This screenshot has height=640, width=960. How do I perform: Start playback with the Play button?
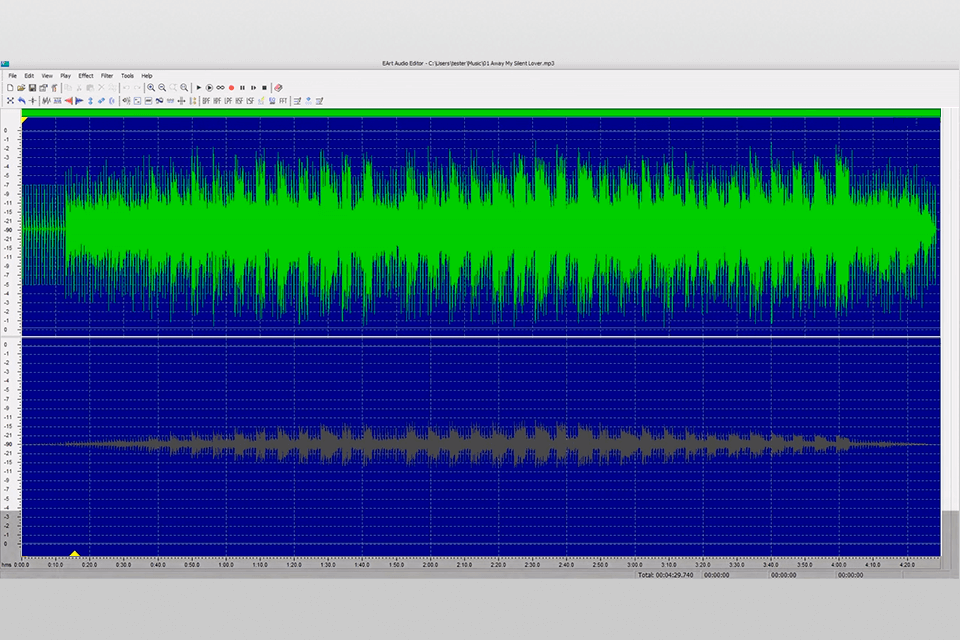198,88
